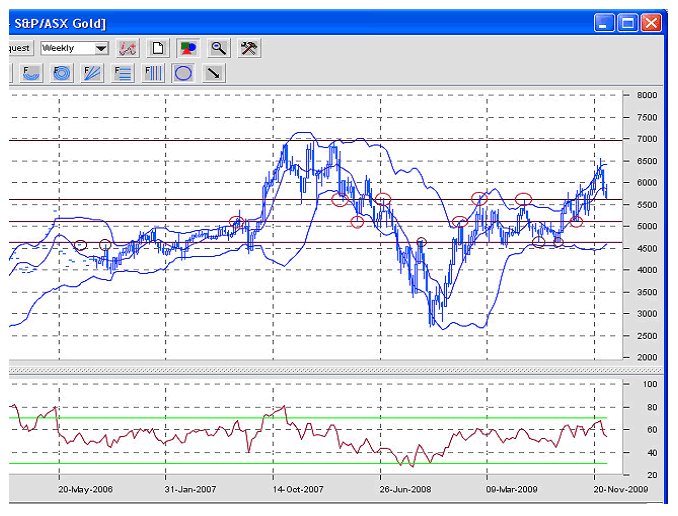Select the Fibonacci arcs tool

click(x=31, y=73)
